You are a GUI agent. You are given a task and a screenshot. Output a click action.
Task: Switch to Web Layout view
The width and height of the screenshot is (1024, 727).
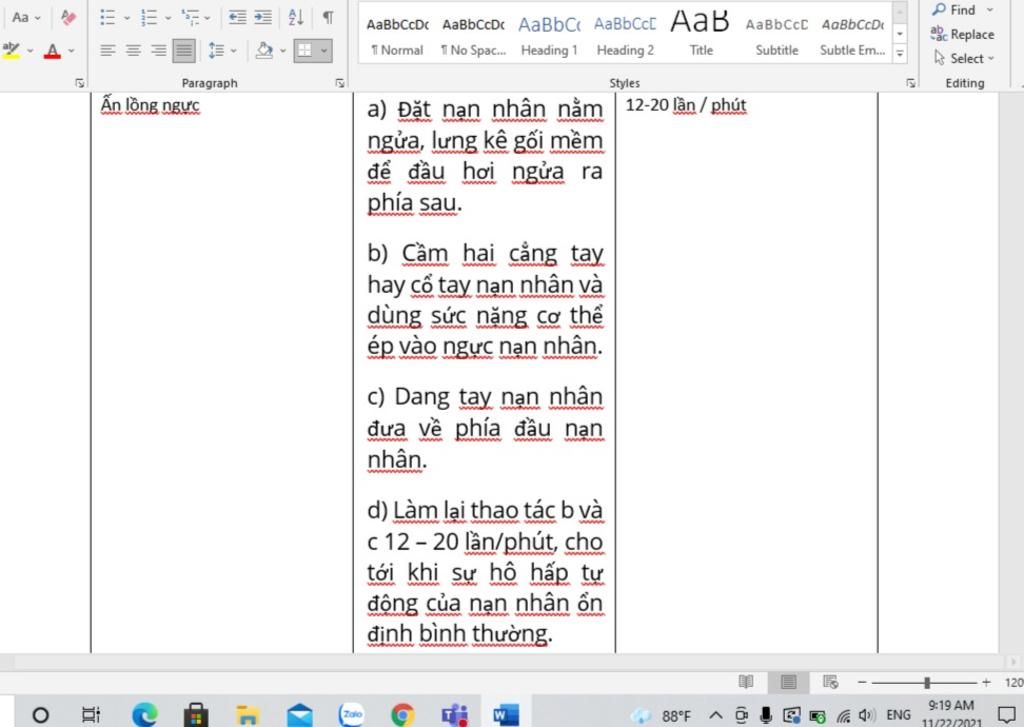click(831, 682)
